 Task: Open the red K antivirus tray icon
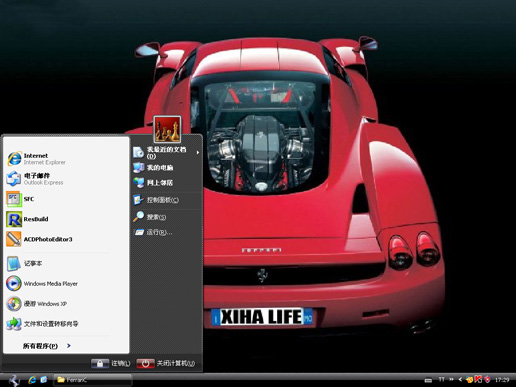[x=478, y=379]
